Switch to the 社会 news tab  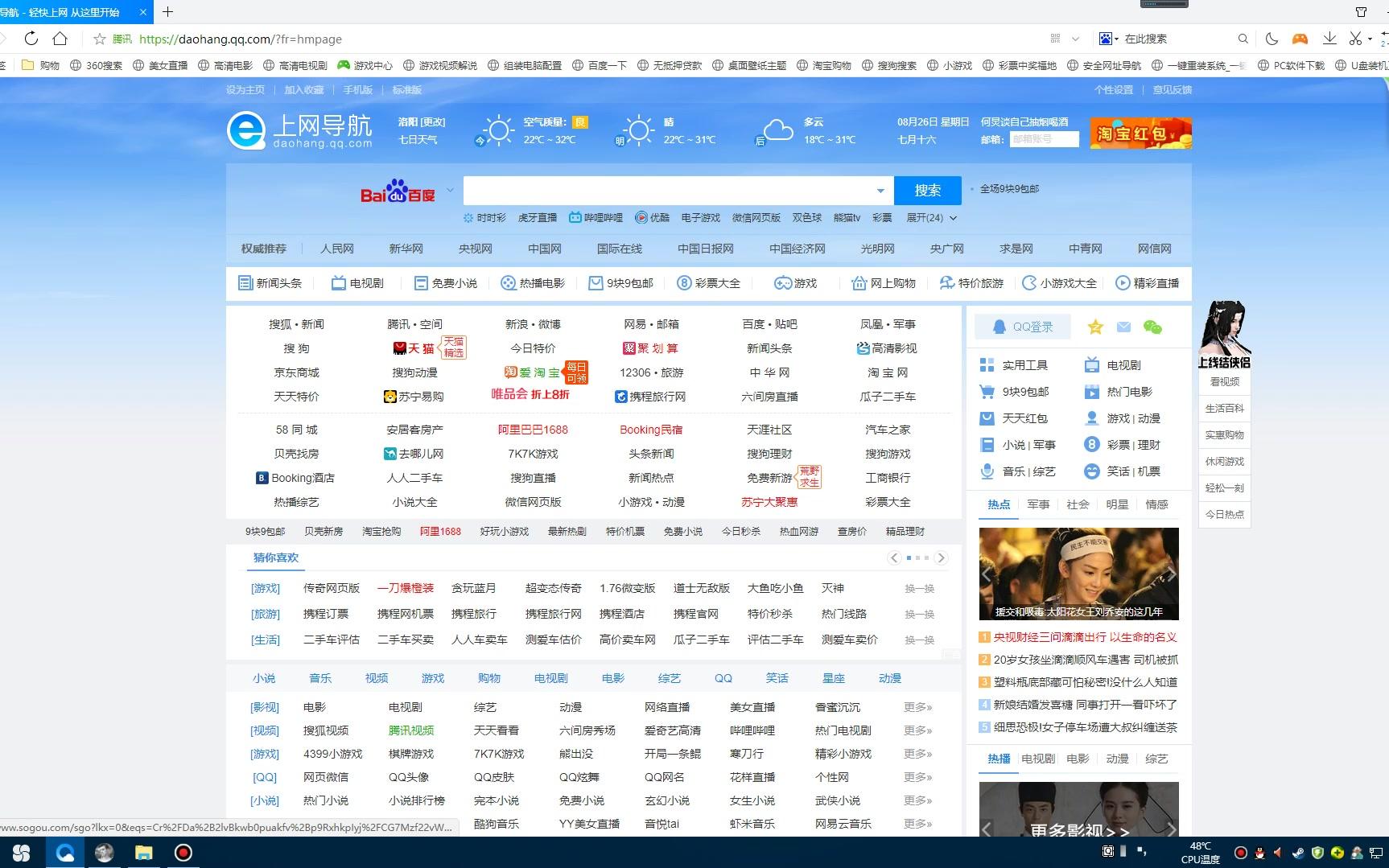[x=1078, y=504]
